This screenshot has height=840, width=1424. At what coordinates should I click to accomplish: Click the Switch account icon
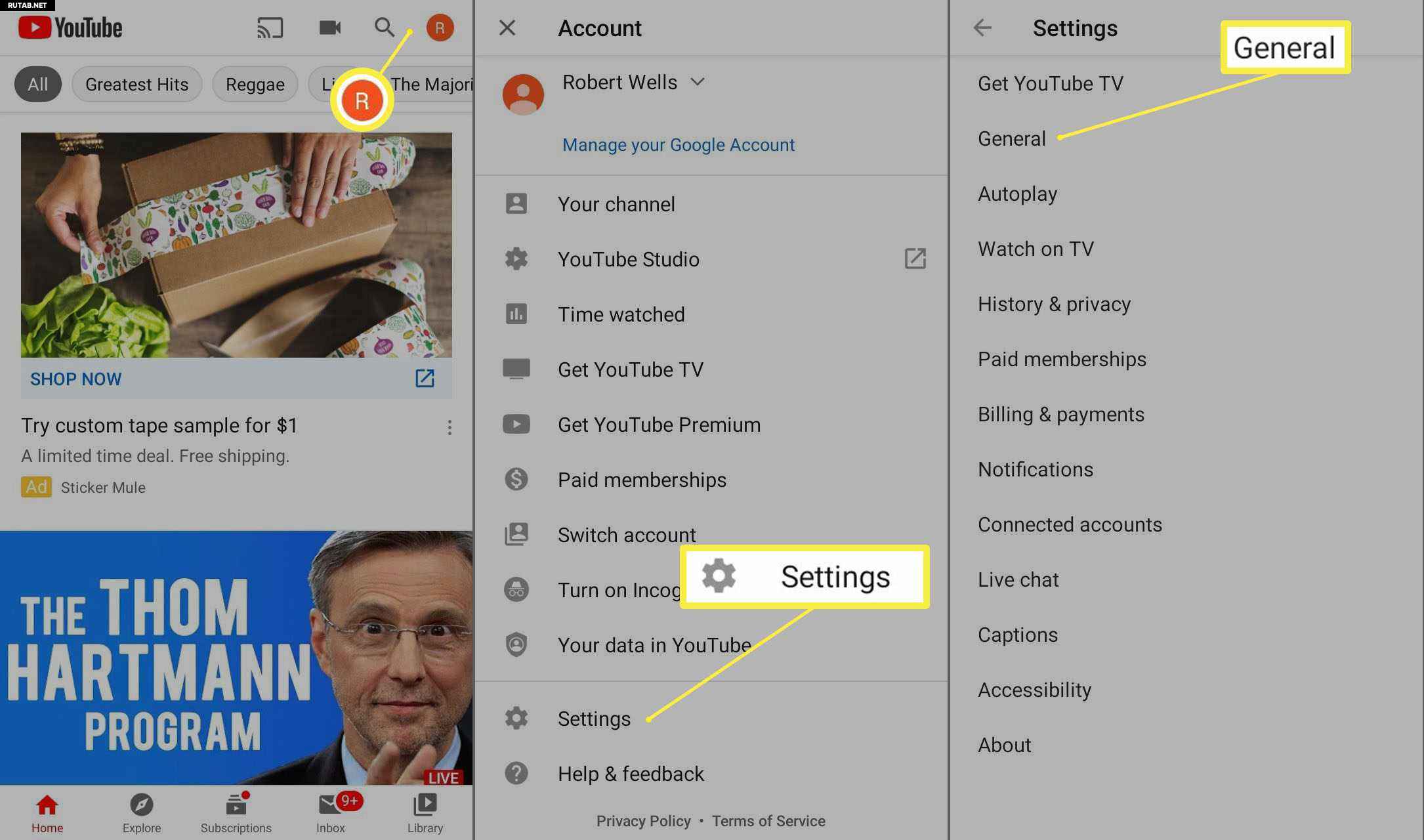pyautogui.click(x=516, y=534)
